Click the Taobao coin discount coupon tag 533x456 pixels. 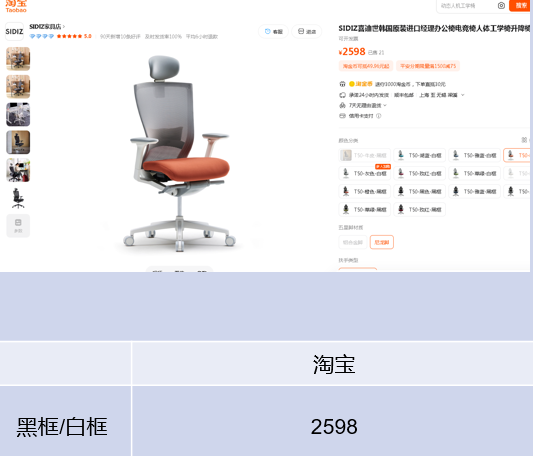coord(366,66)
